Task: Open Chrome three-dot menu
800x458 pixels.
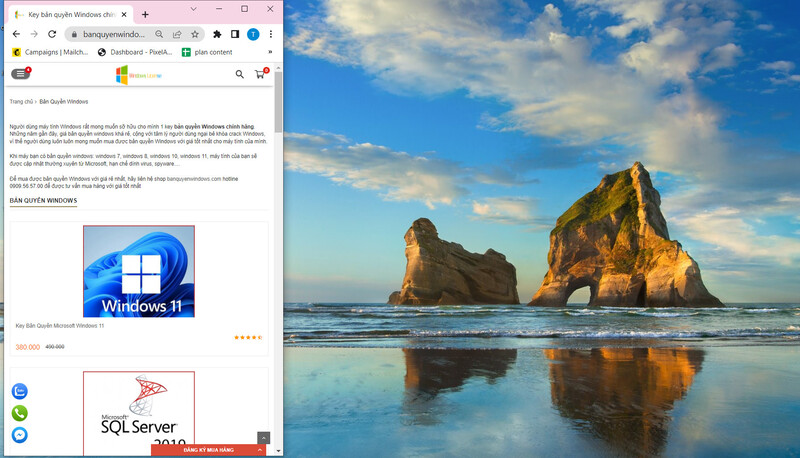Action: click(271, 34)
